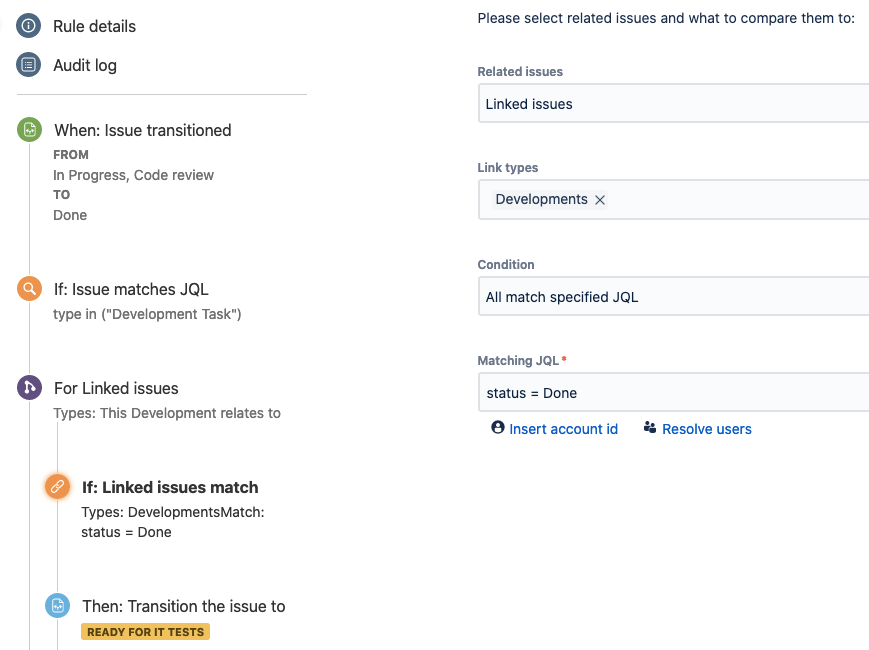Select the orange Linked issues match link icon

pyautogui.click(x=57, y=487)
